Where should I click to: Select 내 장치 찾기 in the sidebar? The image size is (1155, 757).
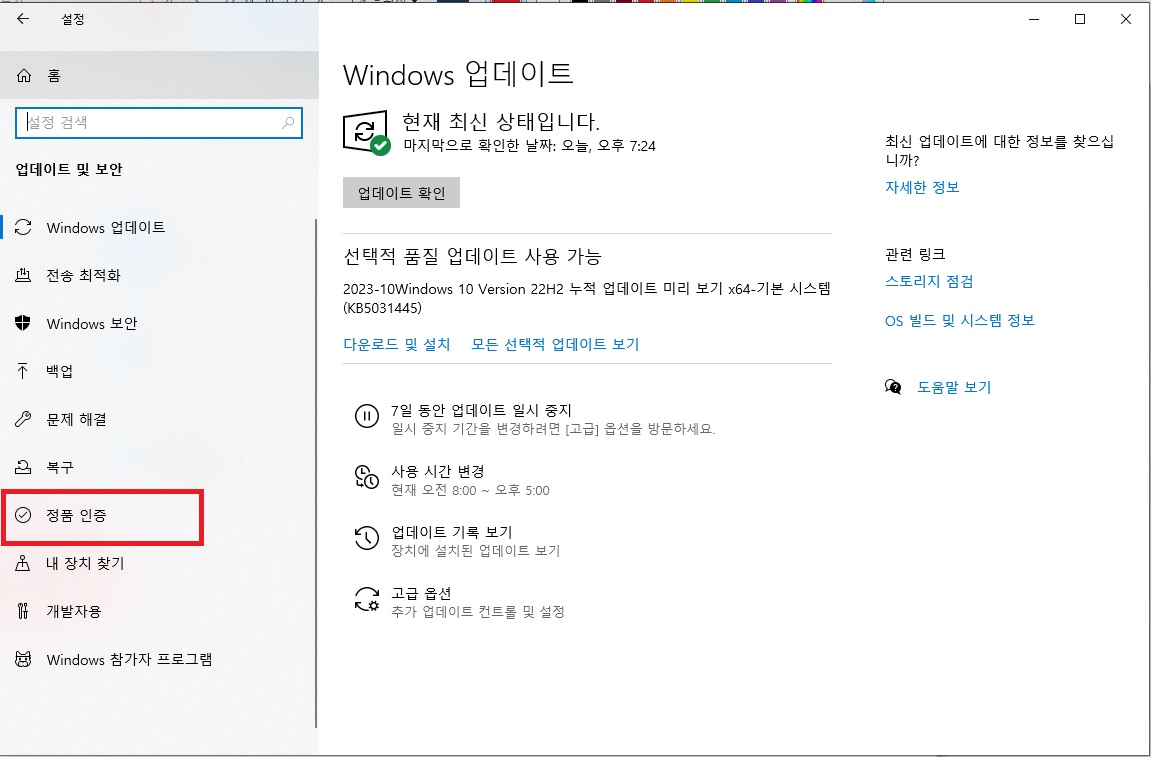click(x=158, y=563)
